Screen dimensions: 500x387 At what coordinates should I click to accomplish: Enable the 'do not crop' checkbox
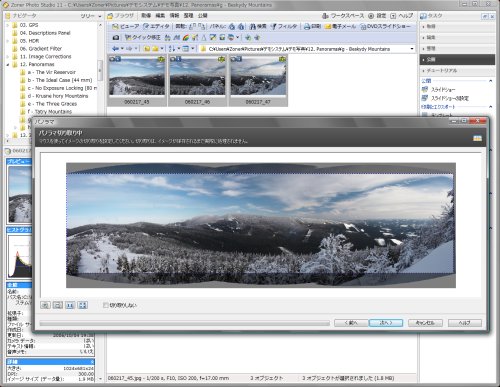[106, 305]
